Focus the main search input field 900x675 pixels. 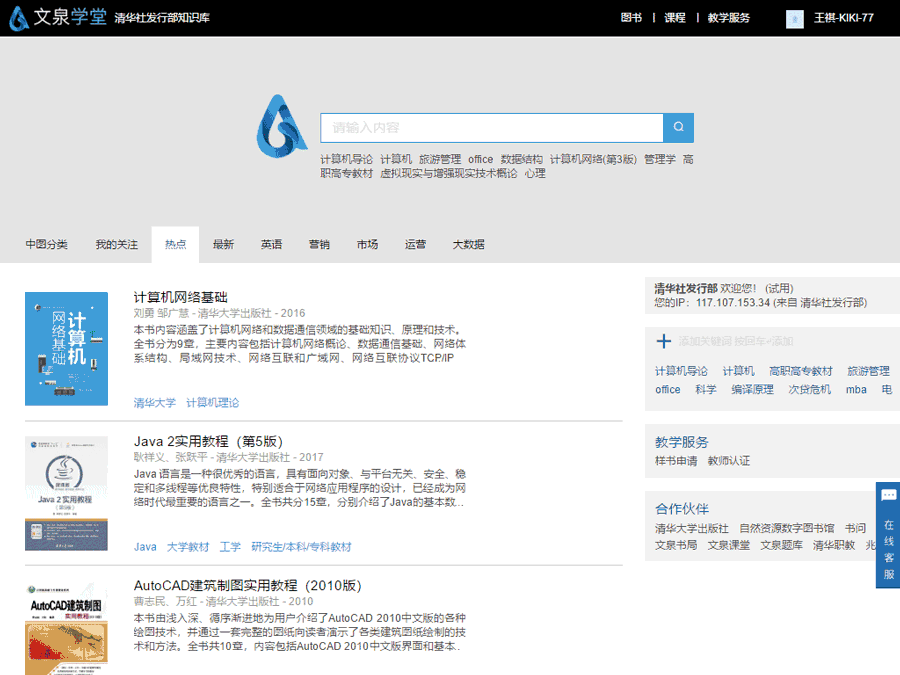point(492,127)
